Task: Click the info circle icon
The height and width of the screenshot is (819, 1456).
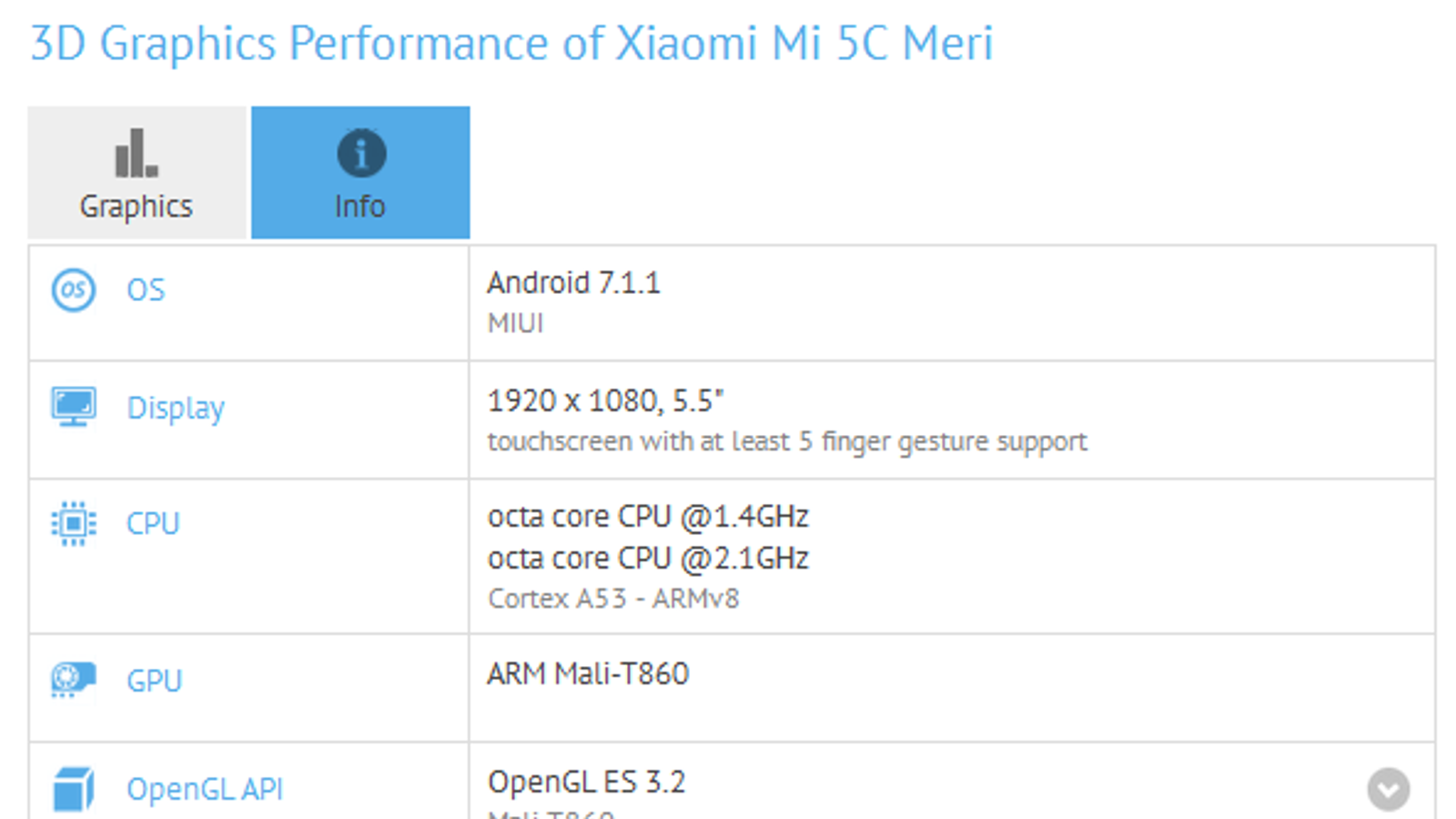Action: [x=361, y=153]
